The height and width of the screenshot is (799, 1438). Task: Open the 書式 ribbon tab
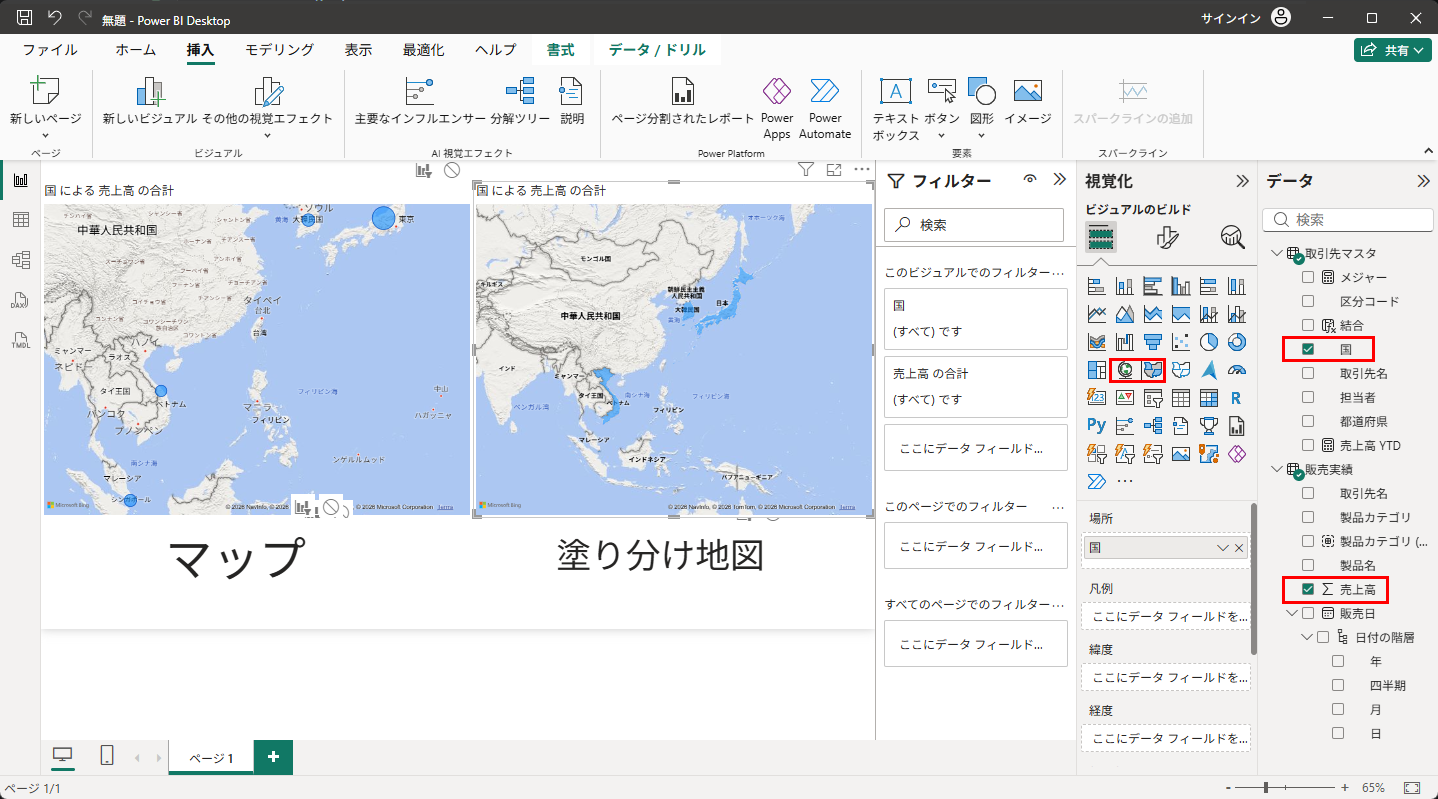click(560, 50)
